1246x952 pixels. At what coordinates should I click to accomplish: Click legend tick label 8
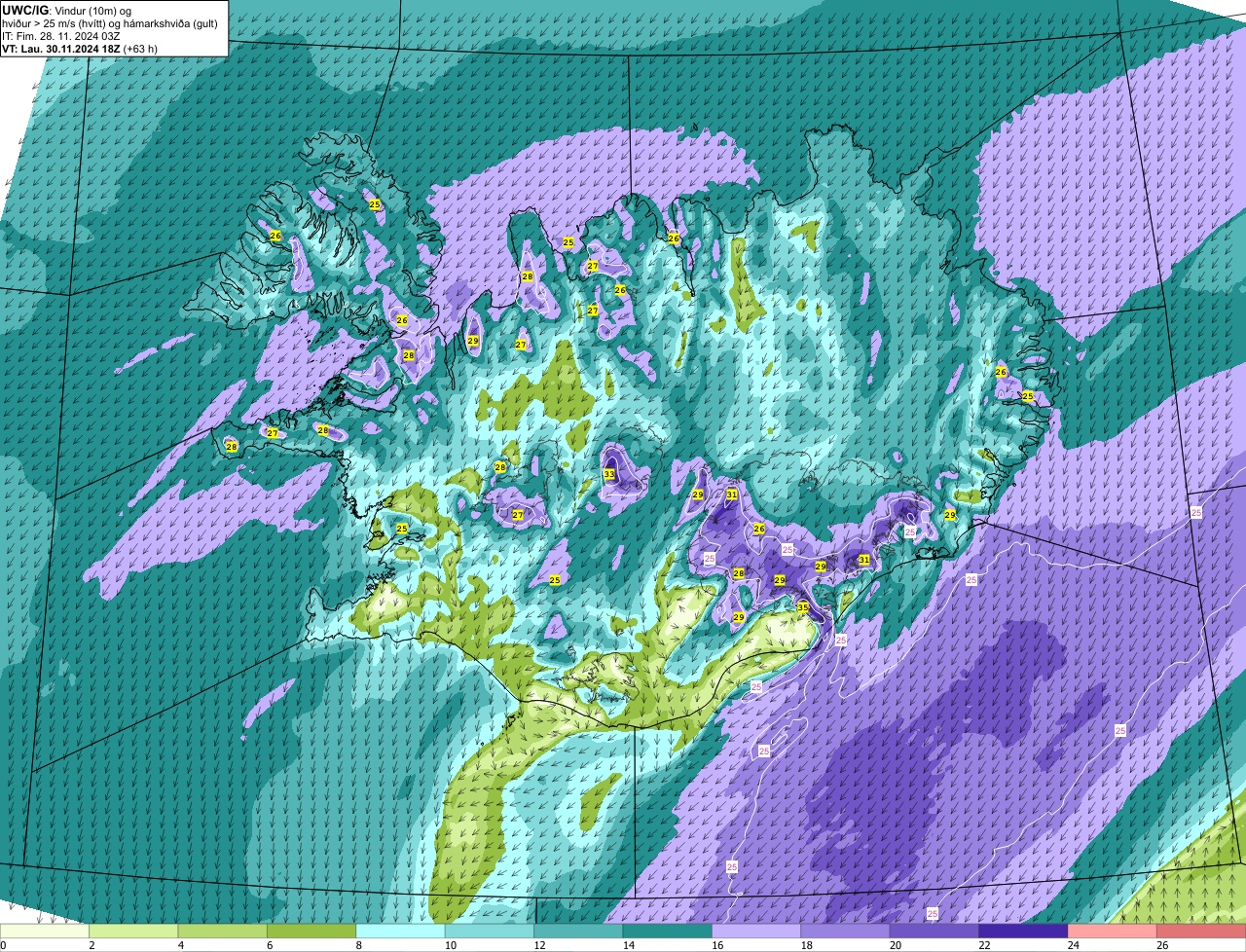[x=359, y=945]
